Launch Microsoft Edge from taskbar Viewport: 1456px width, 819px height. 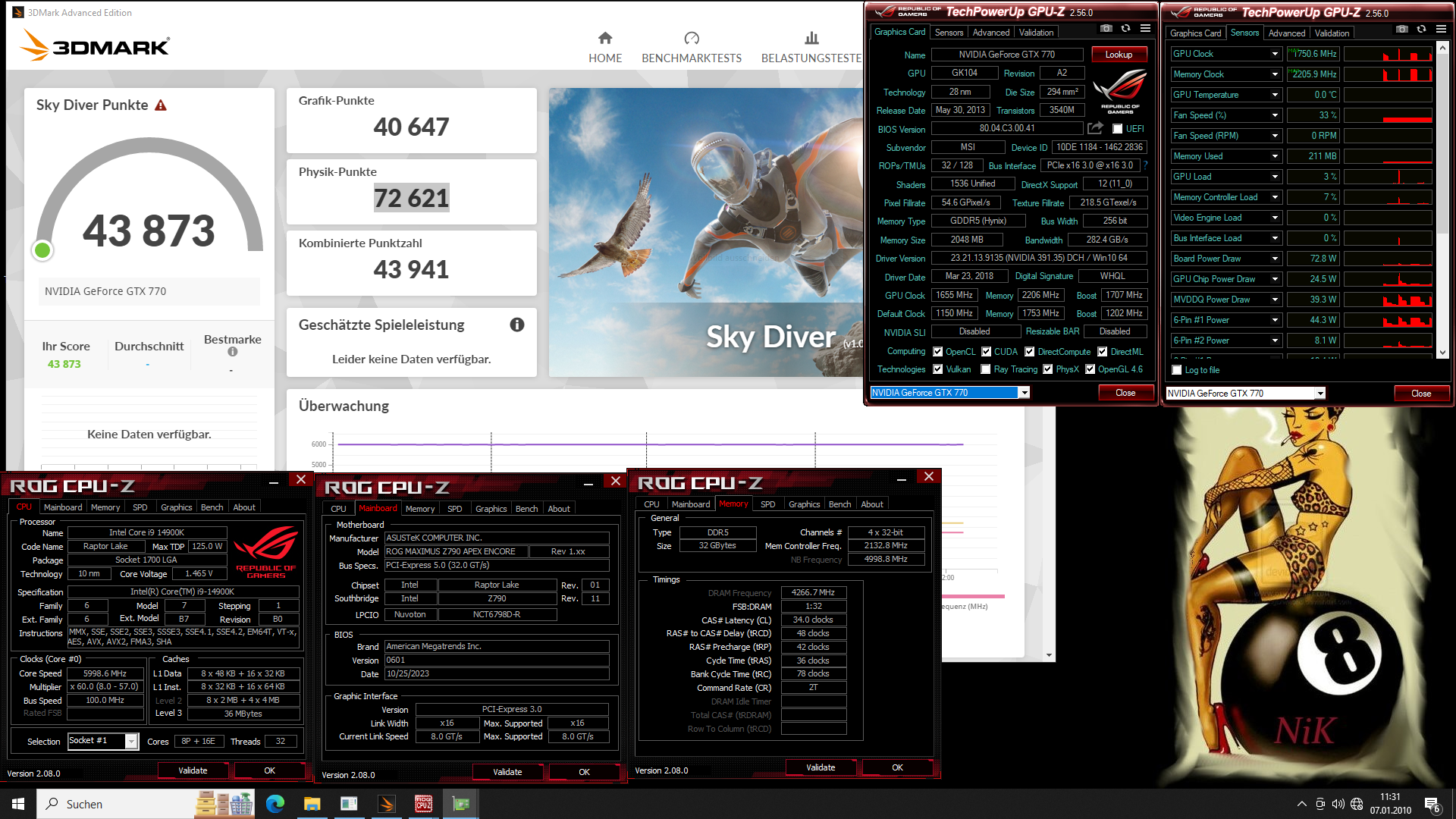[x=275, y=804]
